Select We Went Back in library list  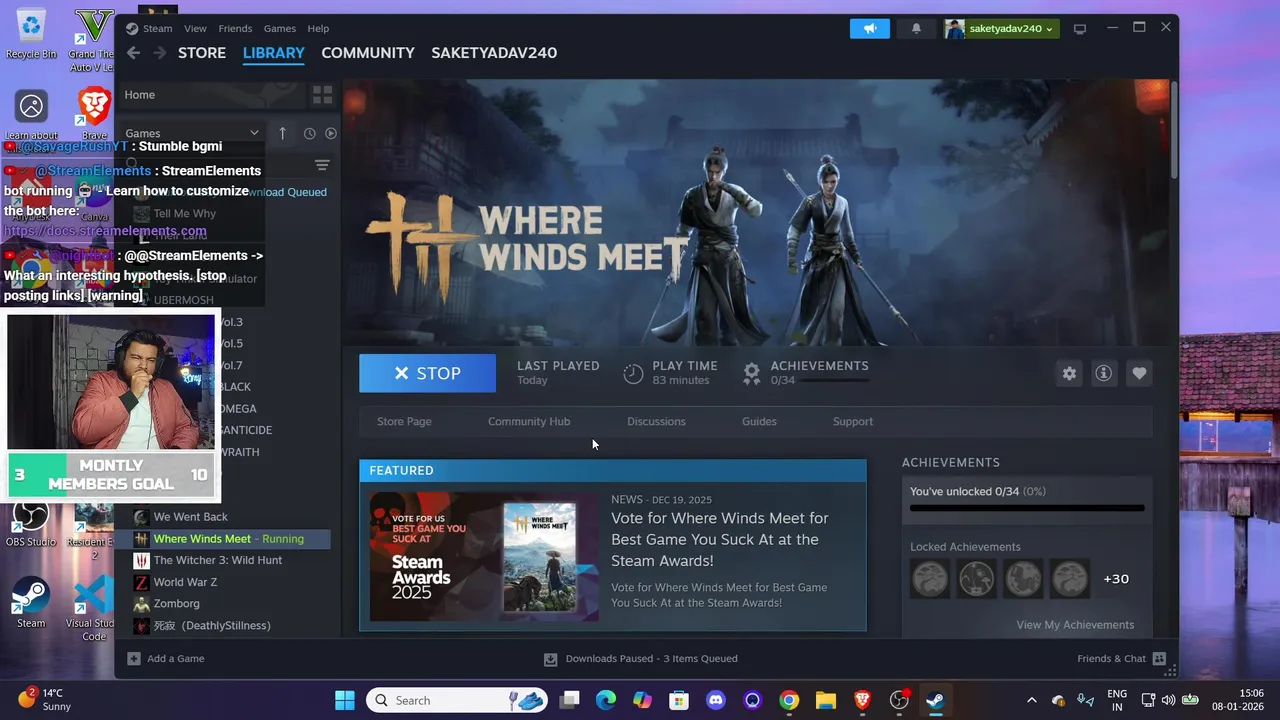coord(190,517)
